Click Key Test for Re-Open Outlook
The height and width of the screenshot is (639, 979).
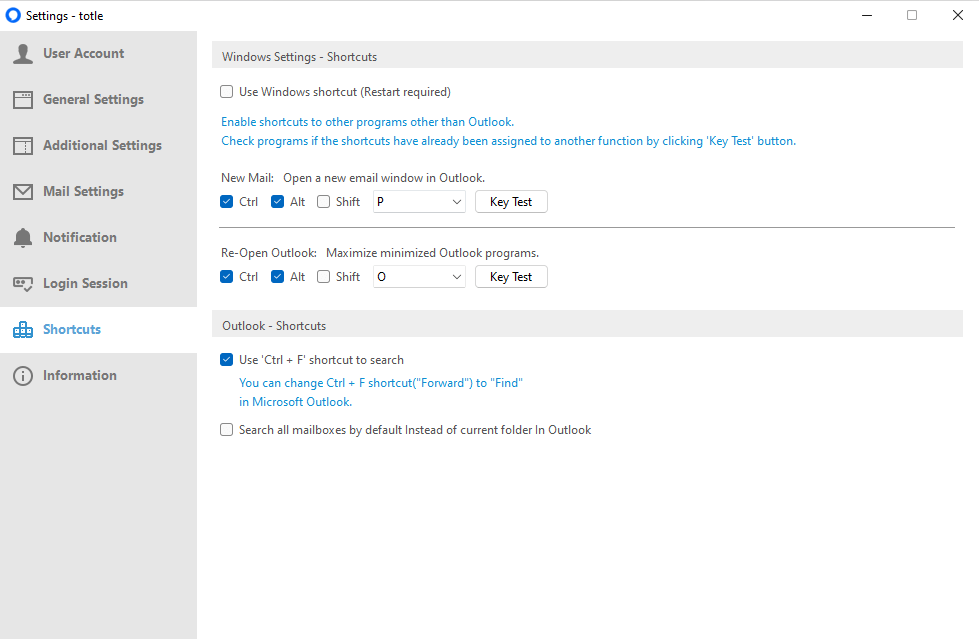[511, 277]
